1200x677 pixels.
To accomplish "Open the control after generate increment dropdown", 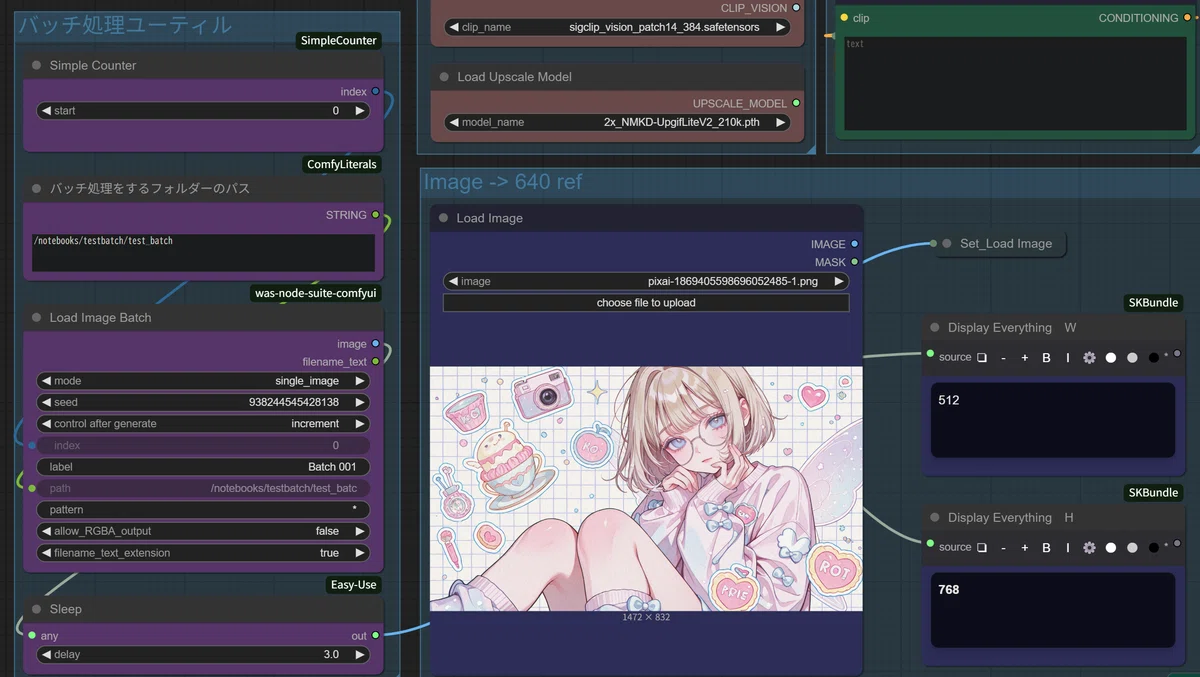I will pos(203,424).
